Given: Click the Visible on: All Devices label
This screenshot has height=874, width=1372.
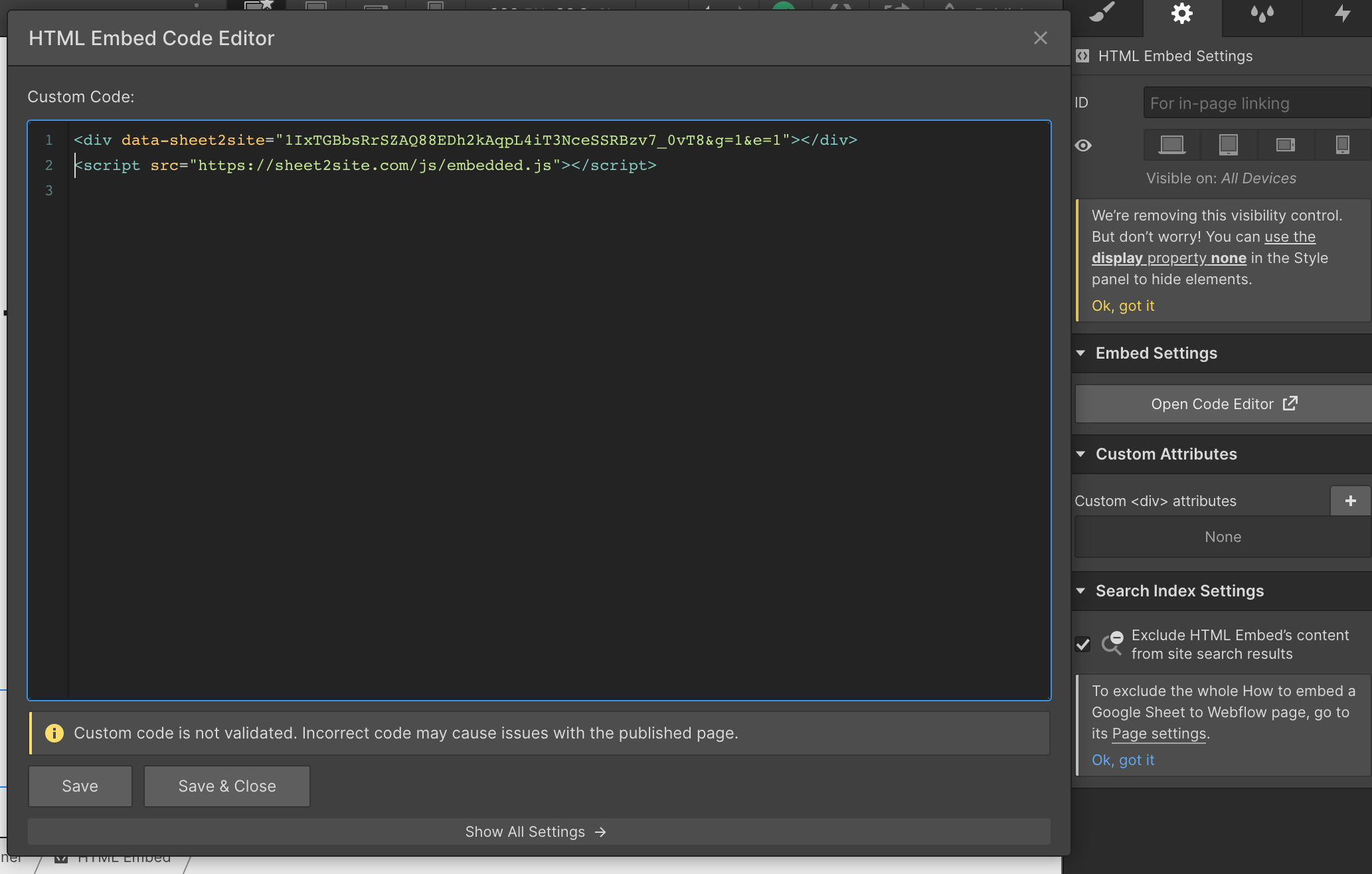Looking at the screenshot, I should tap(1221, 178).
